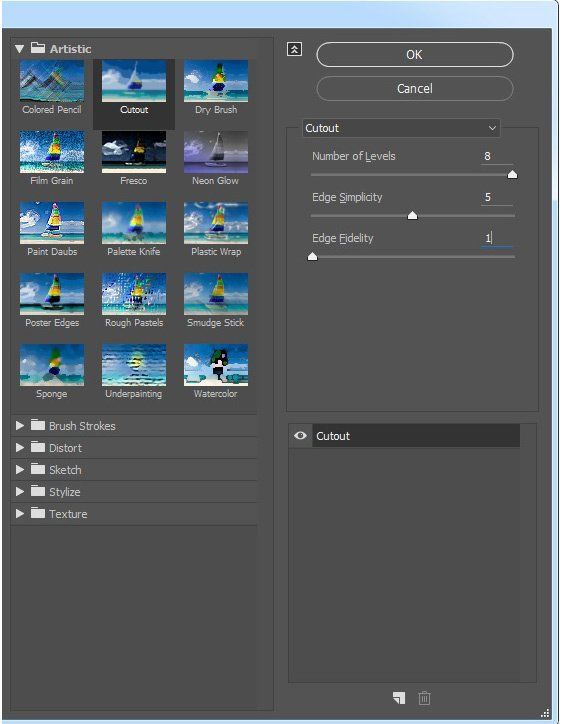Toggle Cutout effect layer visibility eye
562x724 pixels.
coord(300,435)
